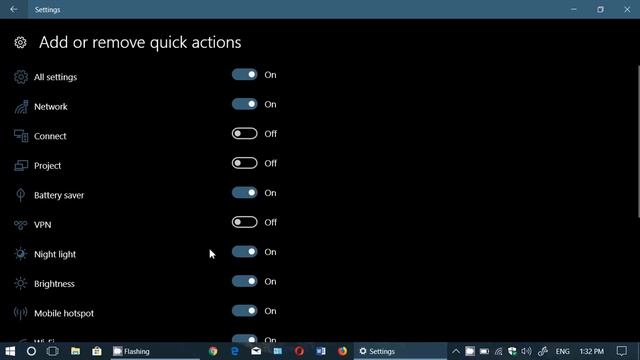Open the Mail app from the taskbar

coord(256,351)
